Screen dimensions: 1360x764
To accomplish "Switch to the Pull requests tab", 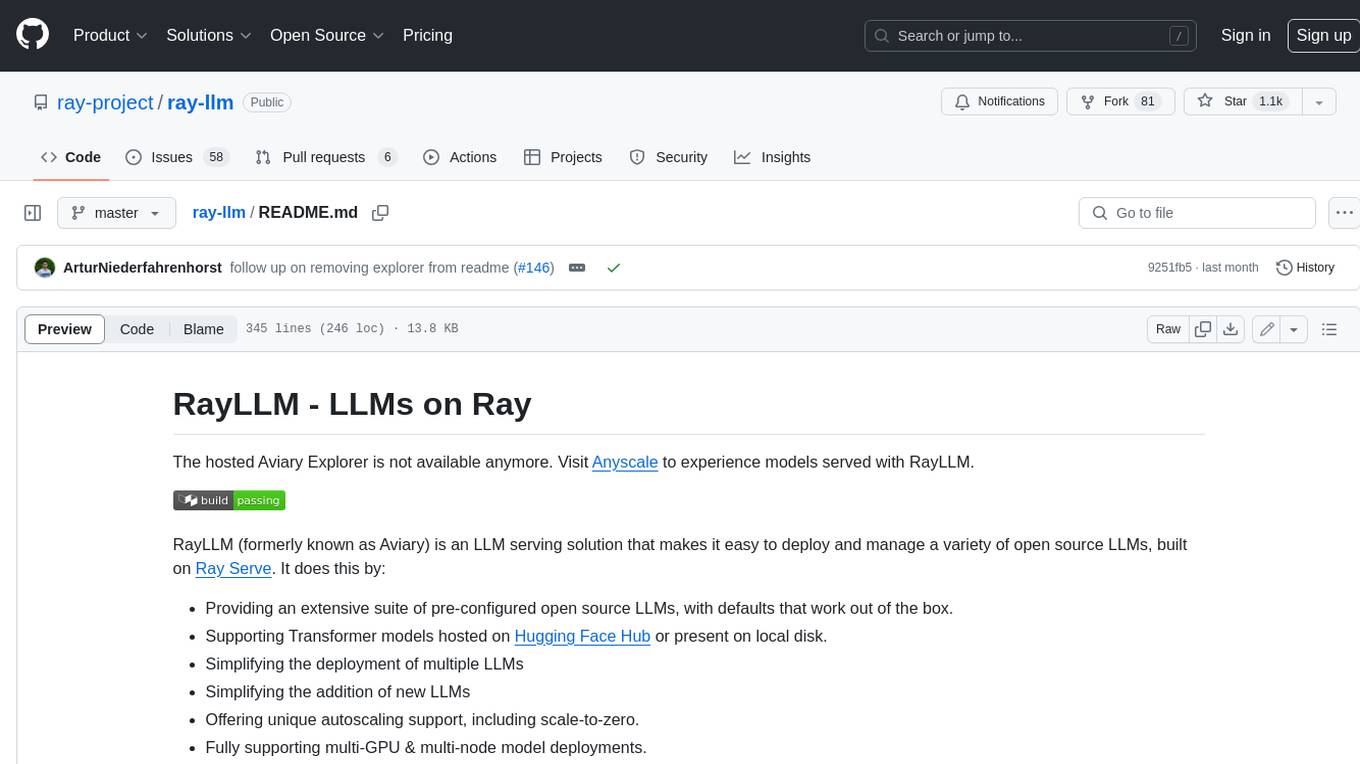I will pos(326,157).
